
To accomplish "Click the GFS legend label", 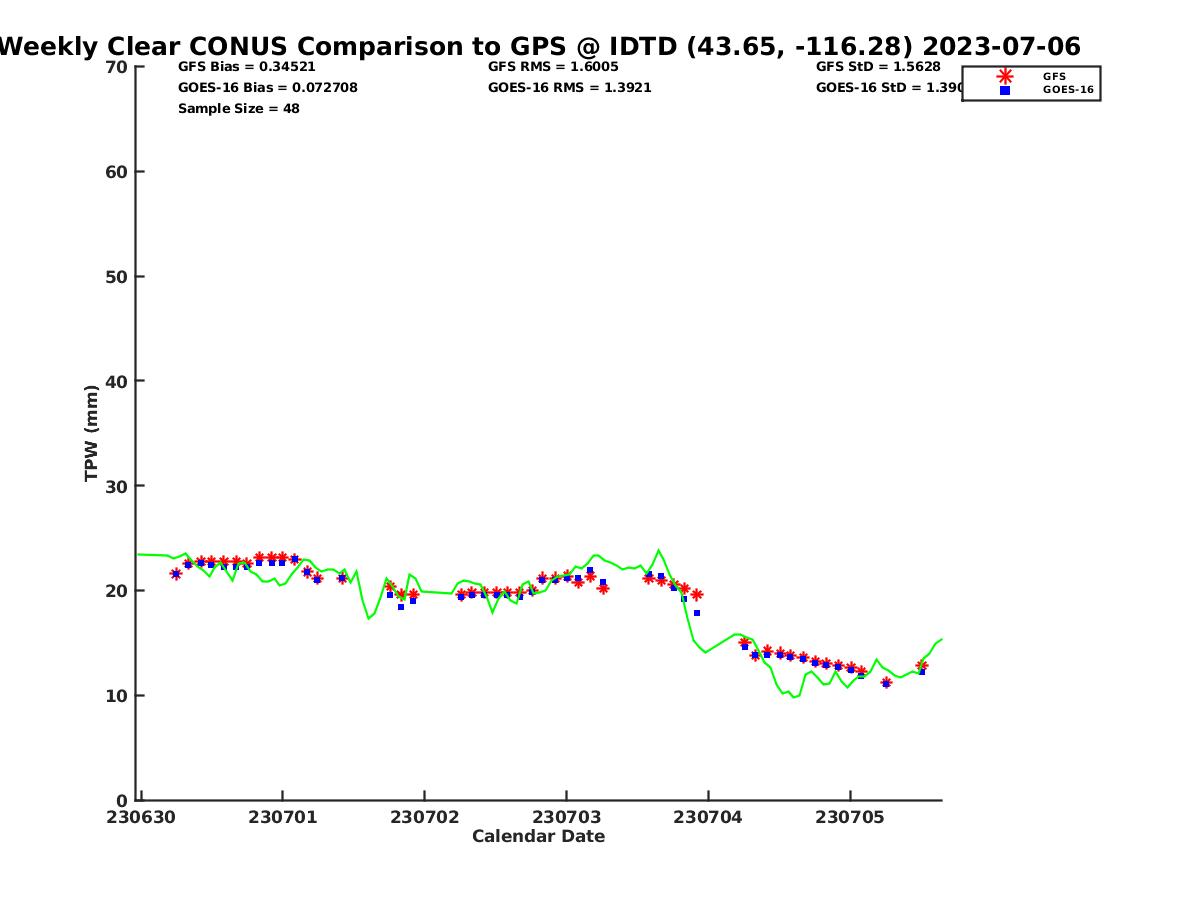I will click(1054, 76).
